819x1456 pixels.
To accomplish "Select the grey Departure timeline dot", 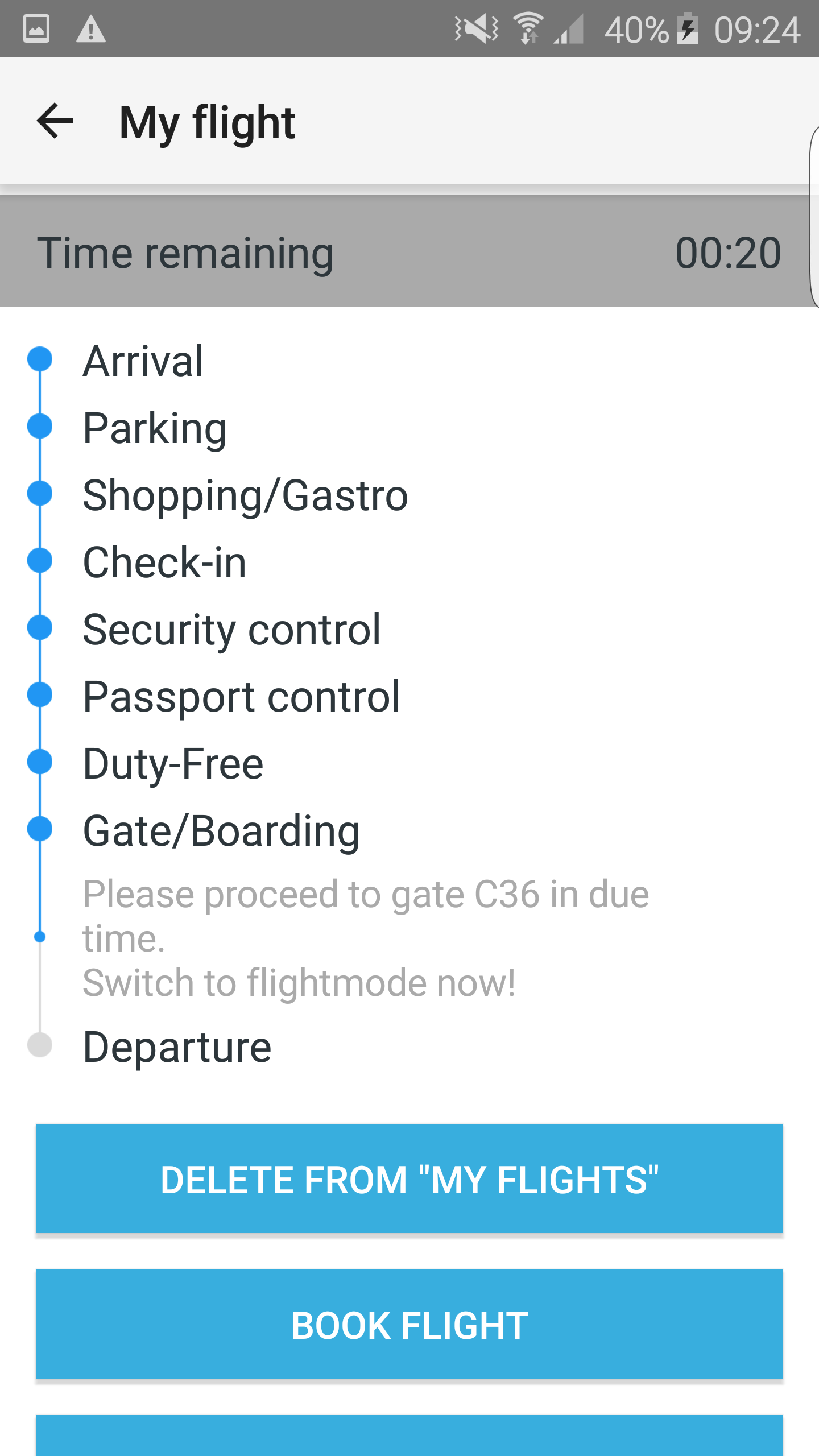I will pos(40,1045).
